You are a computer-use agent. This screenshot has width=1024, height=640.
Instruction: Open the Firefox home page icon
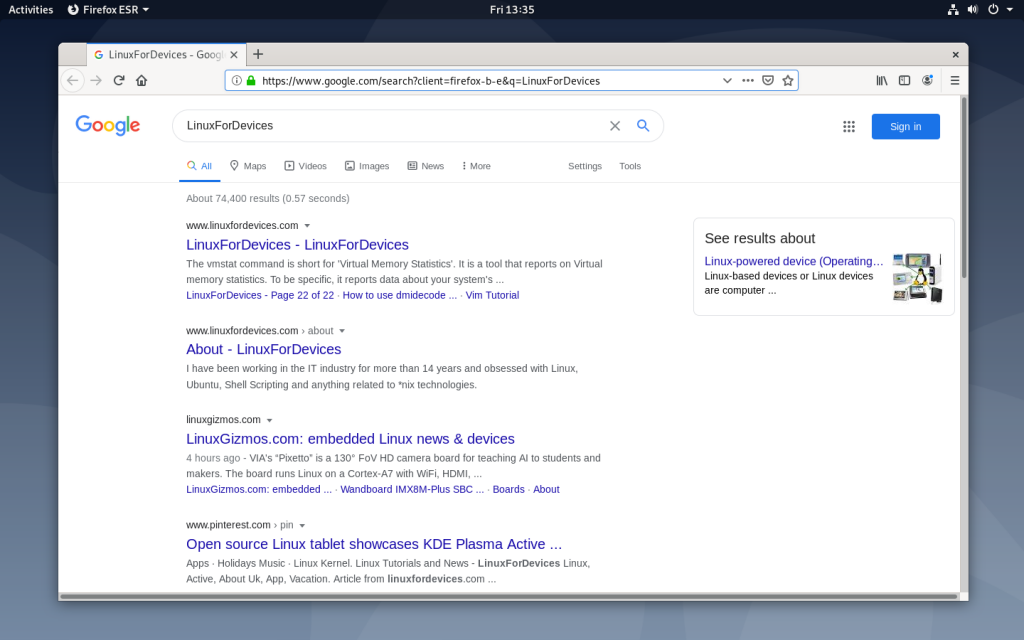tap(142, 80)
